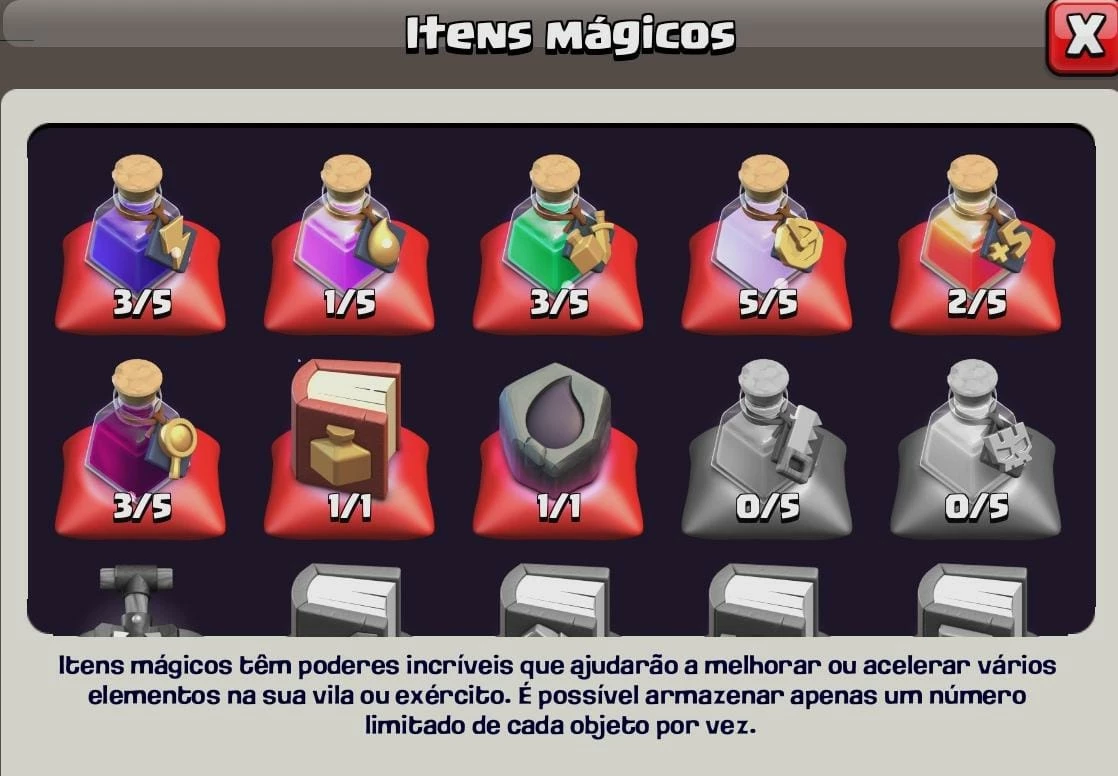Select the blue Power Potion with lightning

coord(140,242)
